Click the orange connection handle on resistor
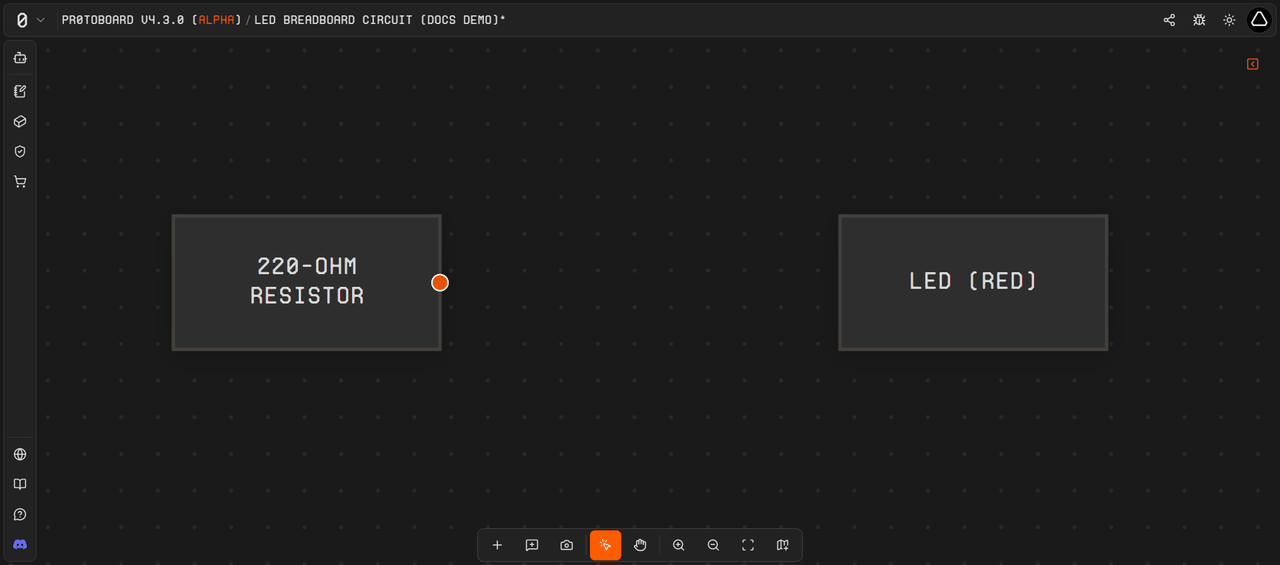This screenshot has height=565, width=1280. tap(440, 283)
